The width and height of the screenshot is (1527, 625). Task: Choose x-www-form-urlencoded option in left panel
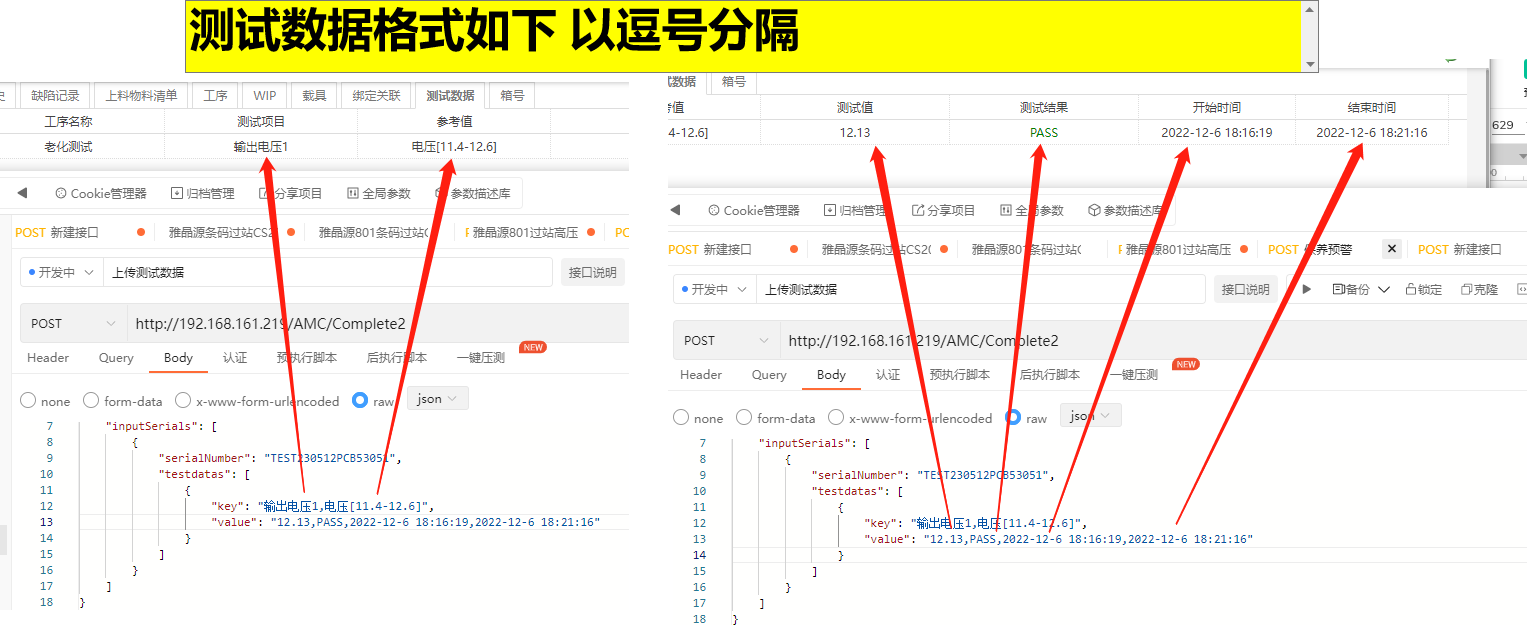(183, 401)
